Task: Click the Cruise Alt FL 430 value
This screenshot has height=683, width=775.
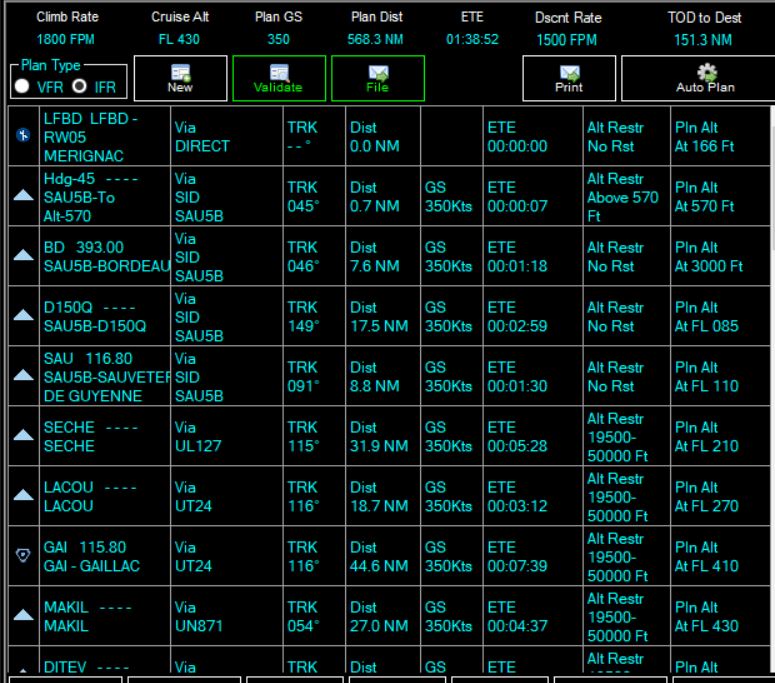Action: tap(179, 40)
